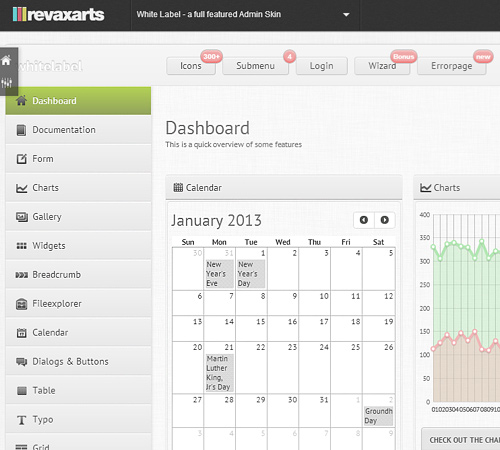Open the Widgets menu item
This screenshot has width=500, height=450.
(78, 246)
